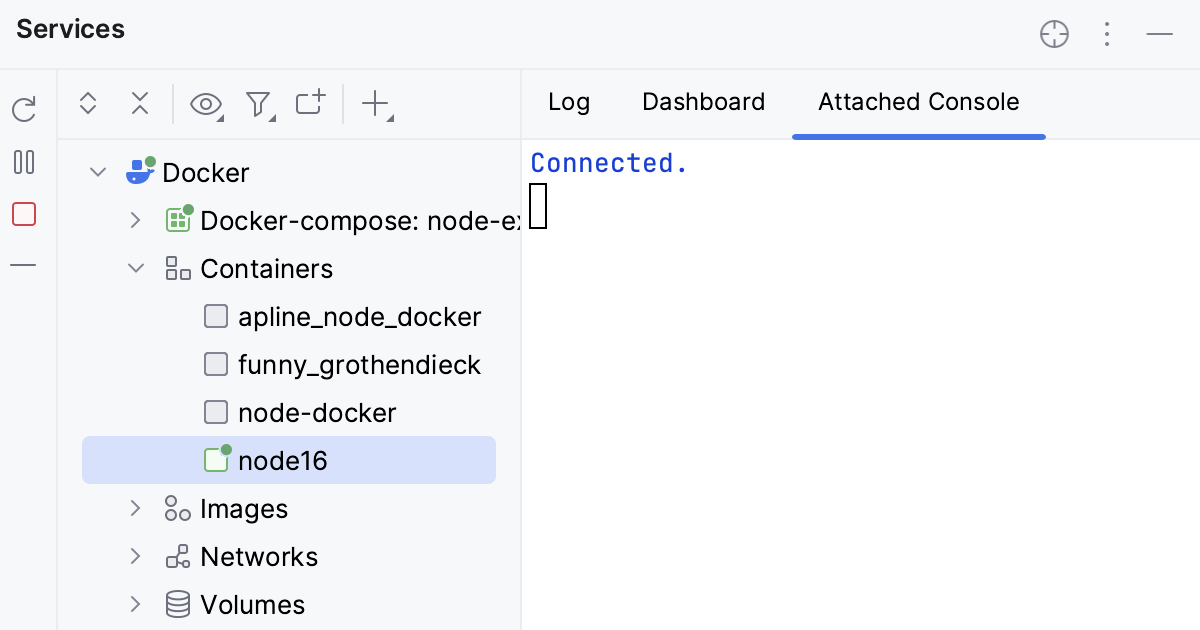This screenshot has height=630, width=1200.
Task: Switch to the Log tab
Action: 569,102
